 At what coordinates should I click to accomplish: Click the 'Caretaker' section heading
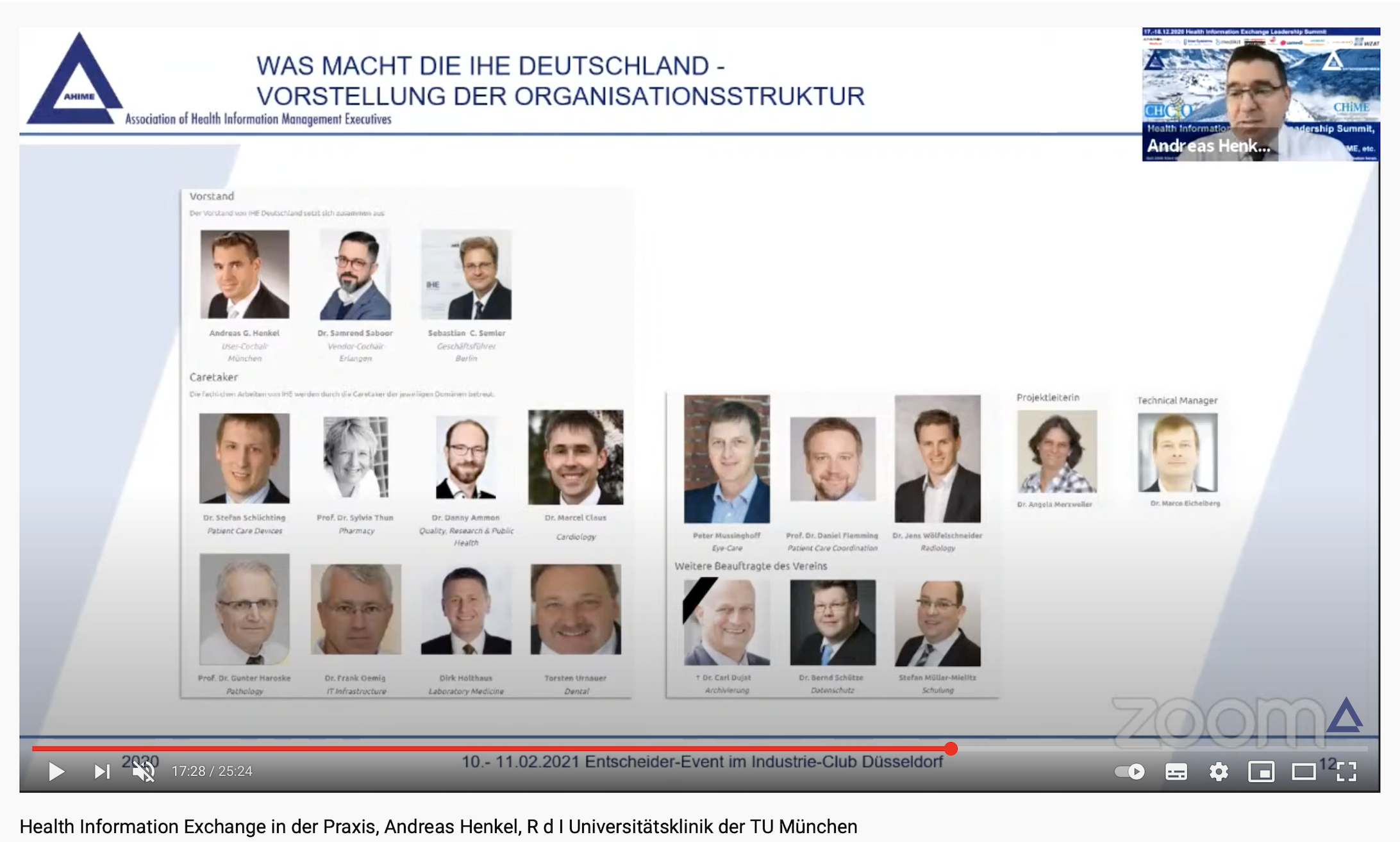(x=213, y=377)
